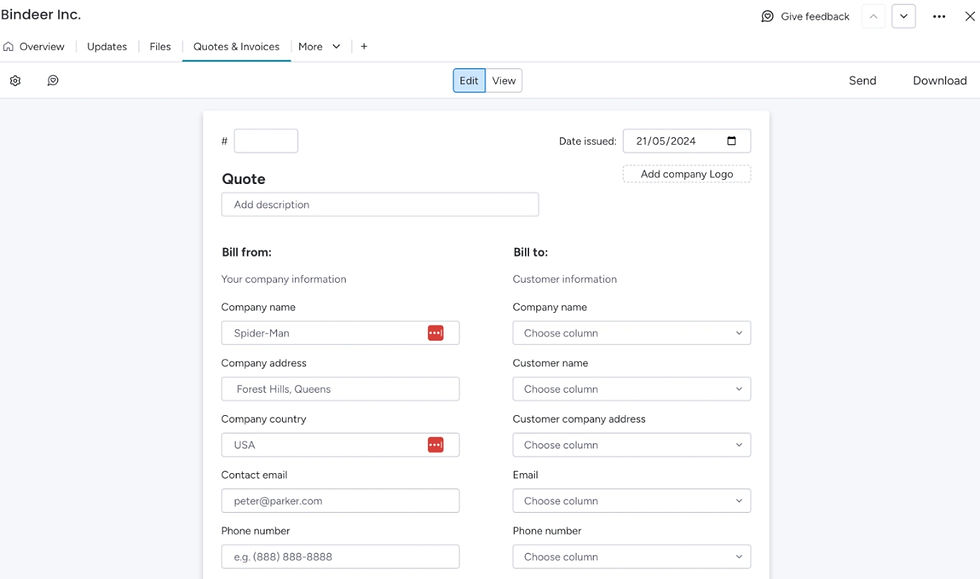Open the Updates tab
Viewport: 980px width, 579px height.
click(x=107, y=46)
